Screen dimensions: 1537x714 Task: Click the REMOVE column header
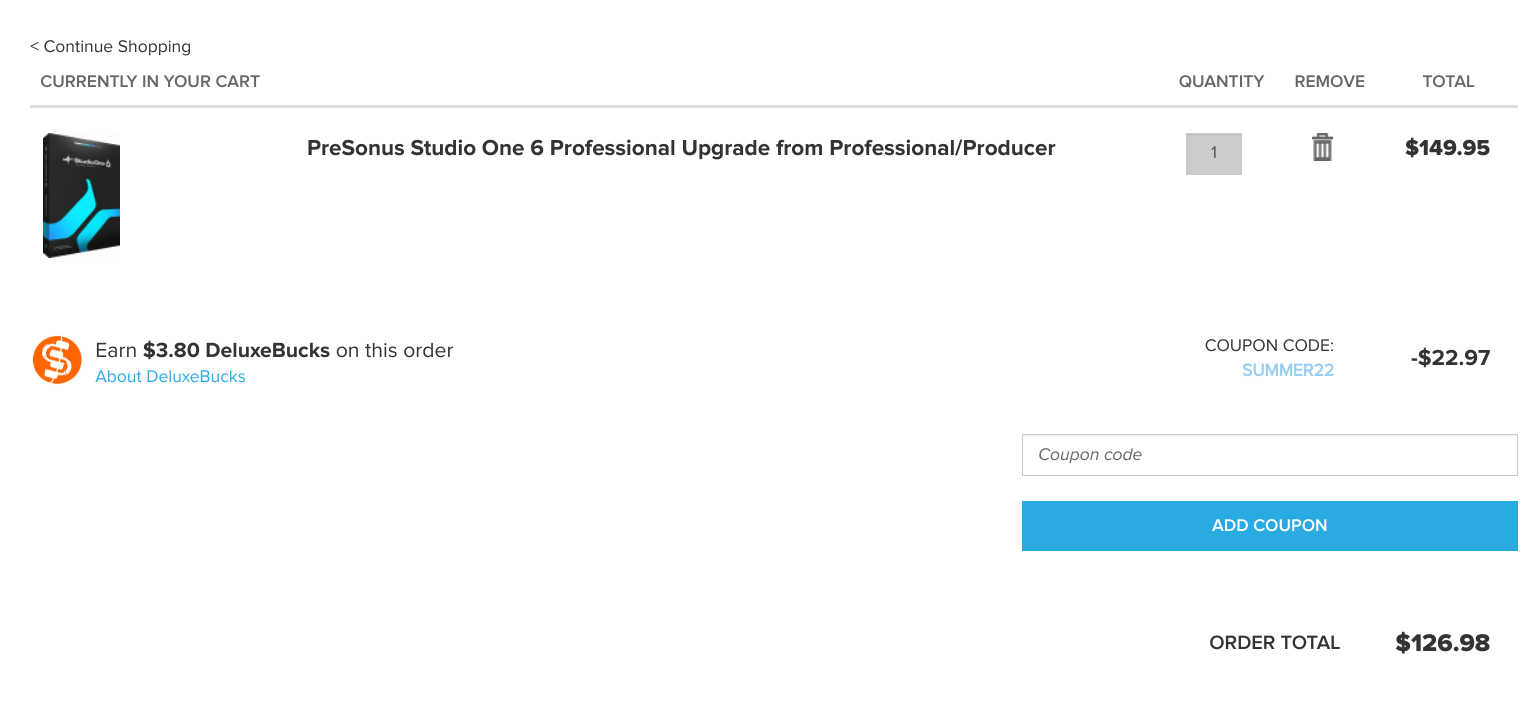pos(1329,82)
